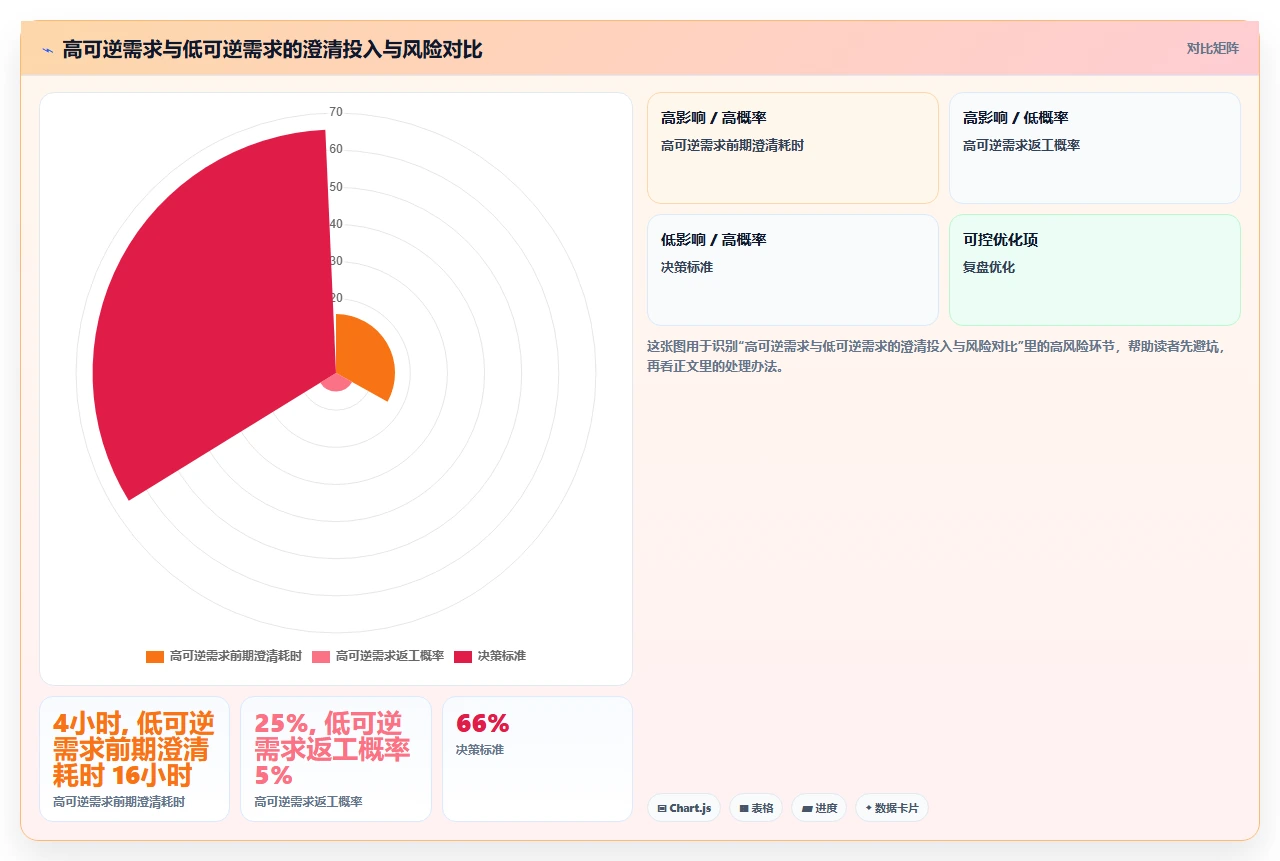
Task: Click the 复盘优化 text in green card
Action: click(989, 267)
